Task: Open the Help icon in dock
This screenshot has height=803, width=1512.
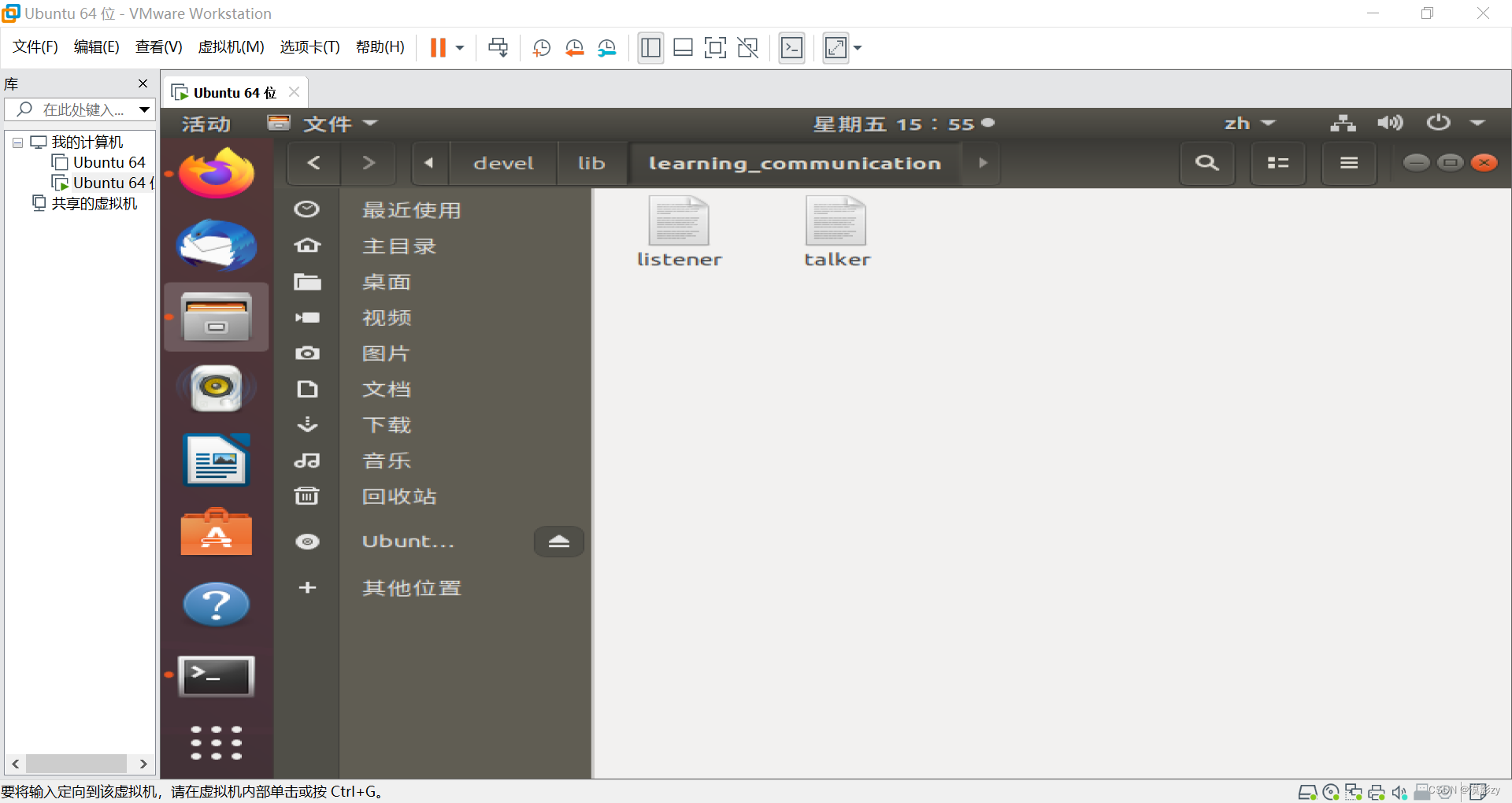Action: [x=217, y=604]
